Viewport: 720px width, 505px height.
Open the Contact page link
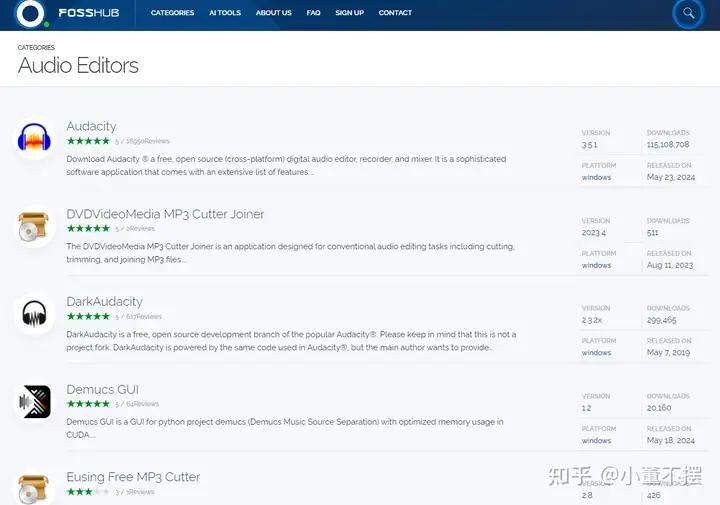(x=395, y=13)
